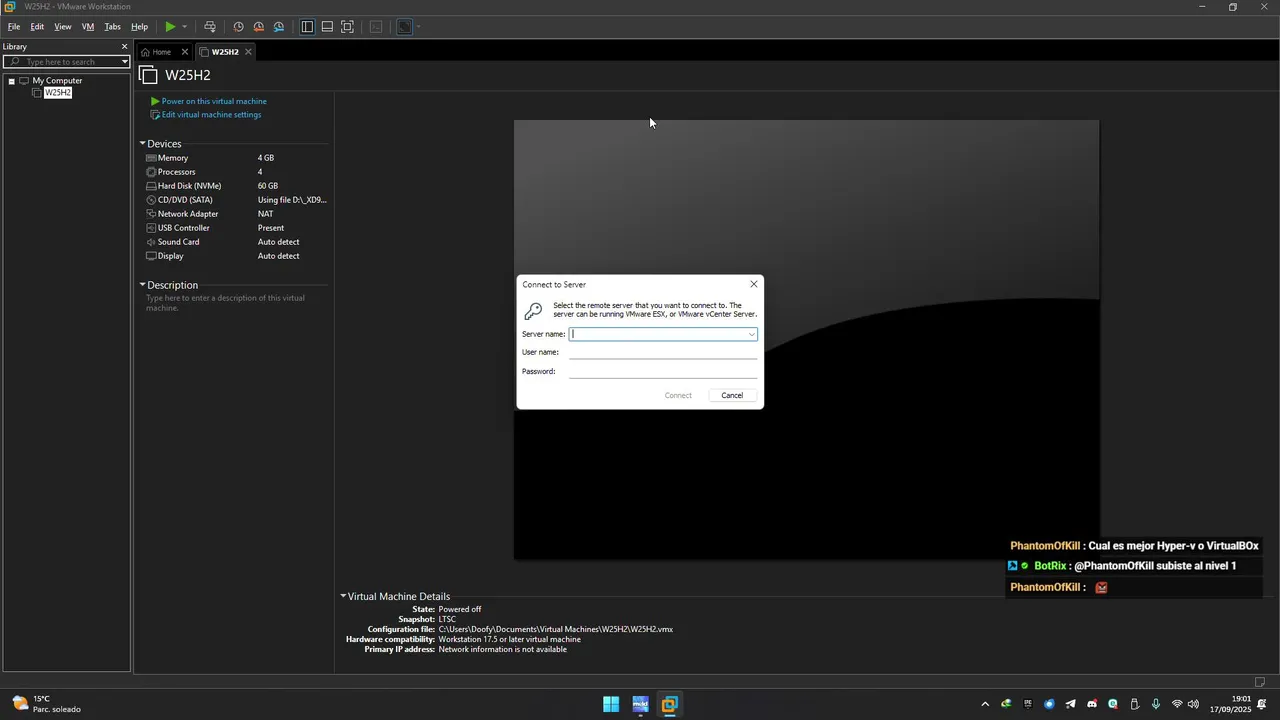Click the VMware Workstation taskbar icon
Viewport: 1280px width, 720px height.
click(x=670, y=704)
